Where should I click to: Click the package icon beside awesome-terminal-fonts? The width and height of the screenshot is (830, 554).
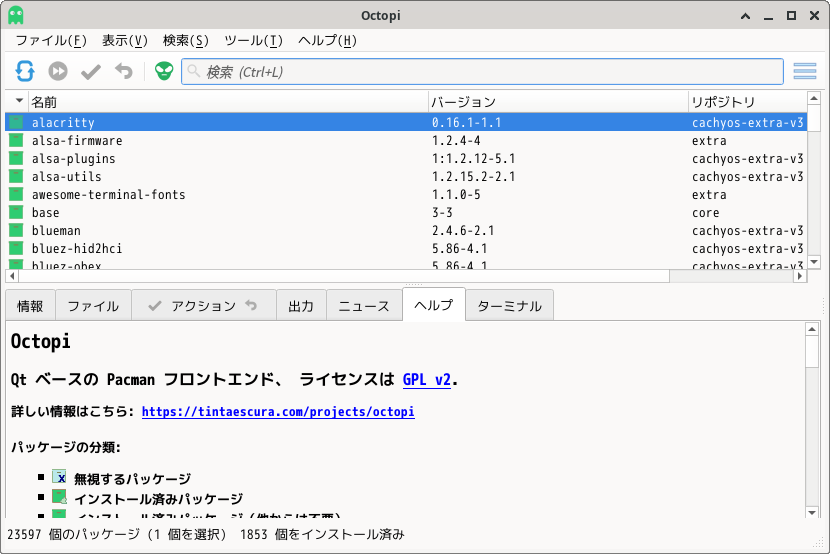pos(16,194)
